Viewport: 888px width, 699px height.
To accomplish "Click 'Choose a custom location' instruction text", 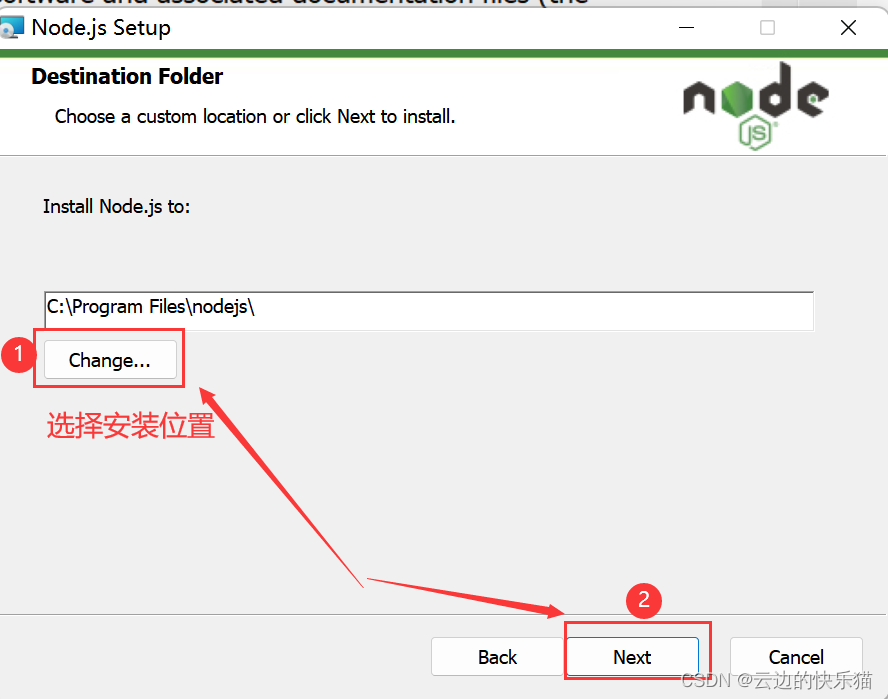I will point(255,117).
